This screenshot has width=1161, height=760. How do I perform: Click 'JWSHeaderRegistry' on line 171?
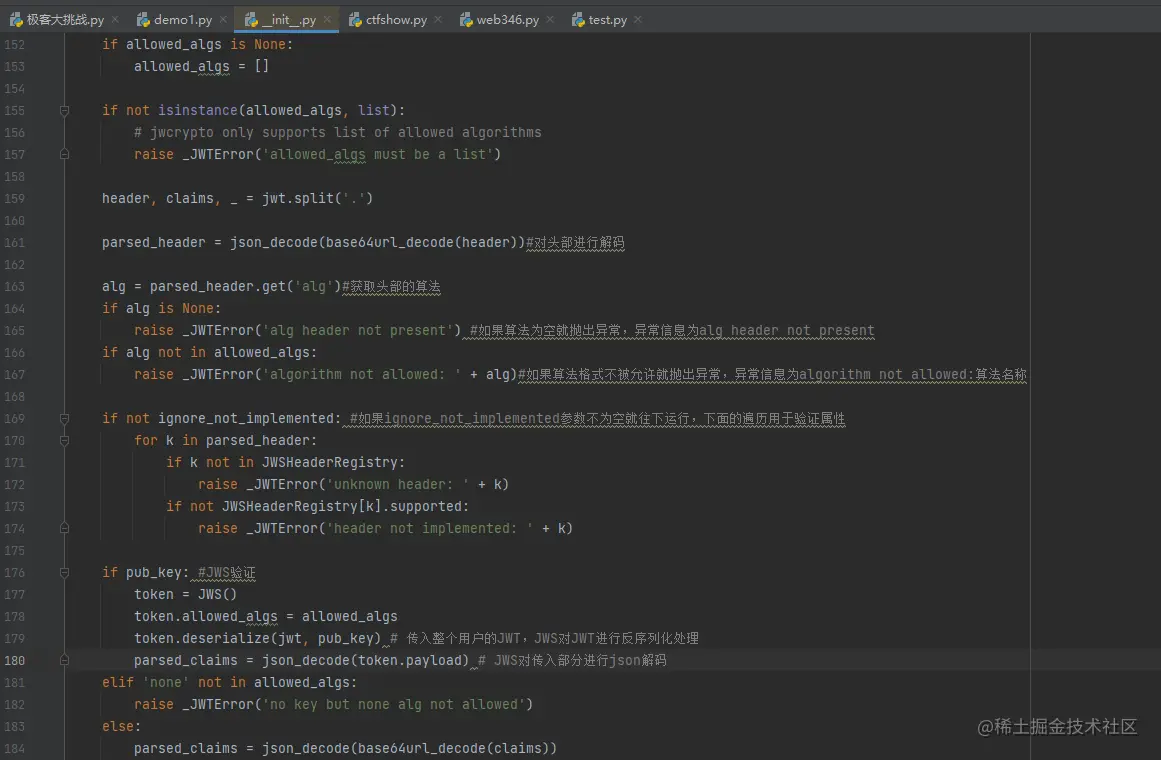tap(330, 462)
